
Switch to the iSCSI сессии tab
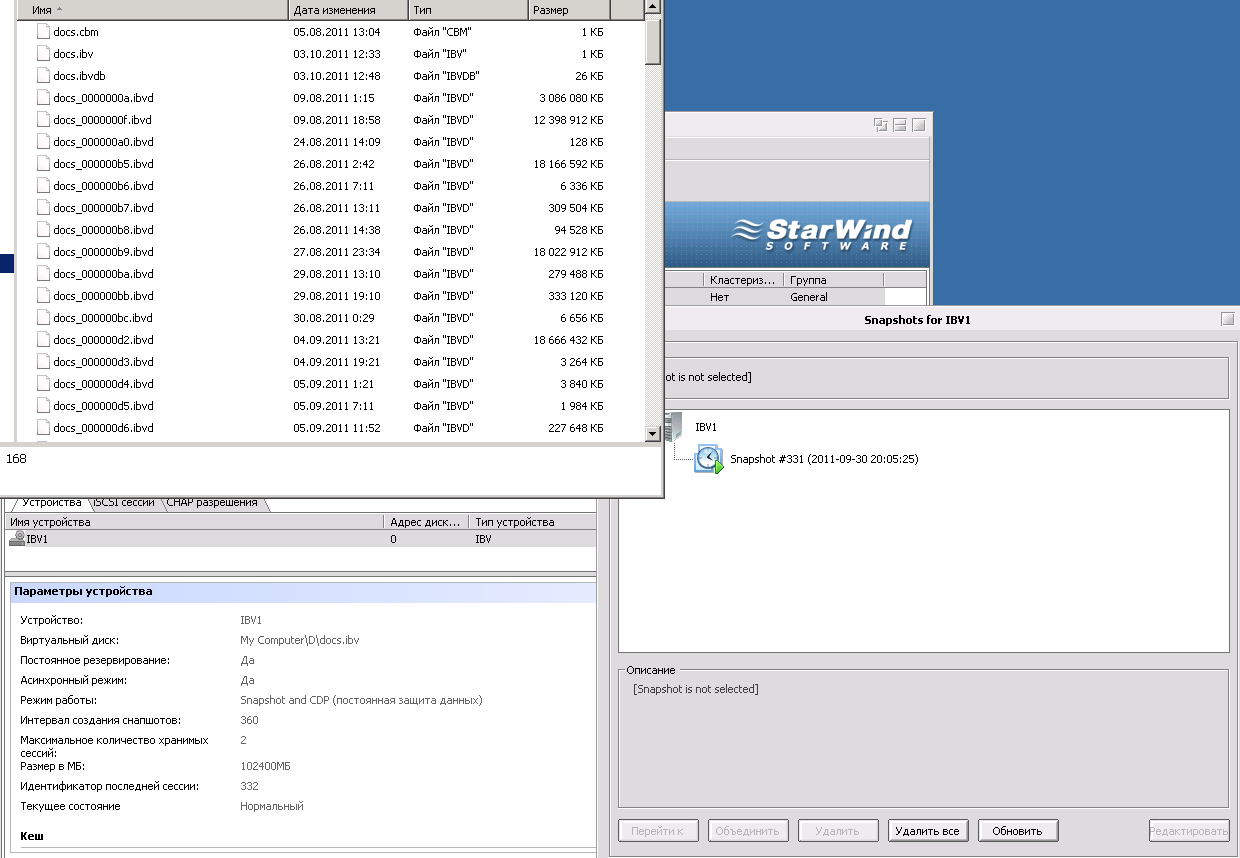(x=126, y=503)
